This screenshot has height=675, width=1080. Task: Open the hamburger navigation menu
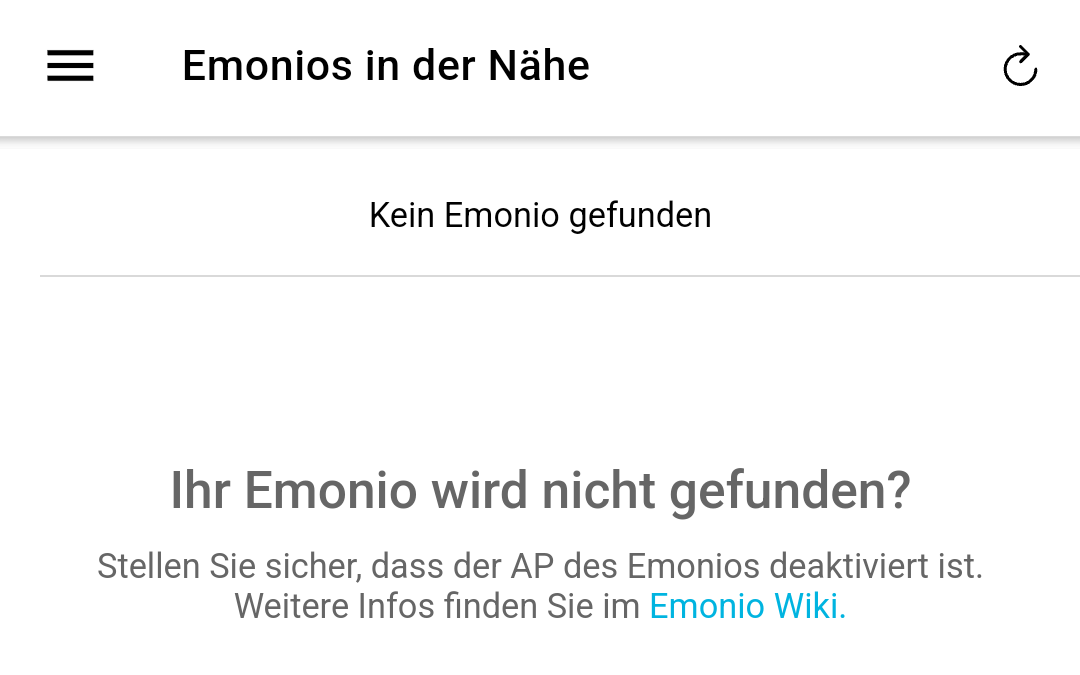click(x=70, y=66)
